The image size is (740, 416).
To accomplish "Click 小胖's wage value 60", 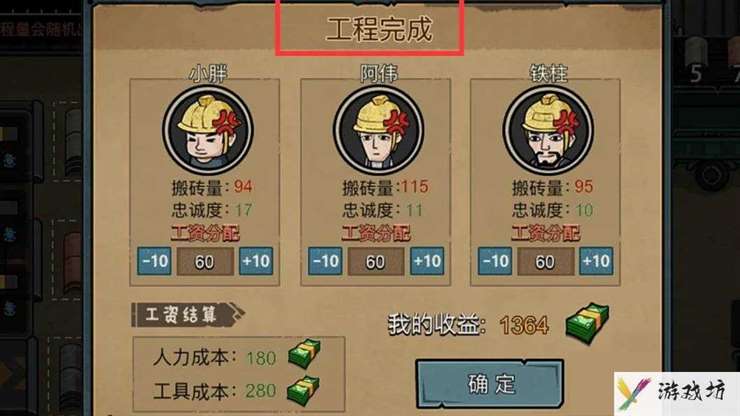I will tap(205, 262).
